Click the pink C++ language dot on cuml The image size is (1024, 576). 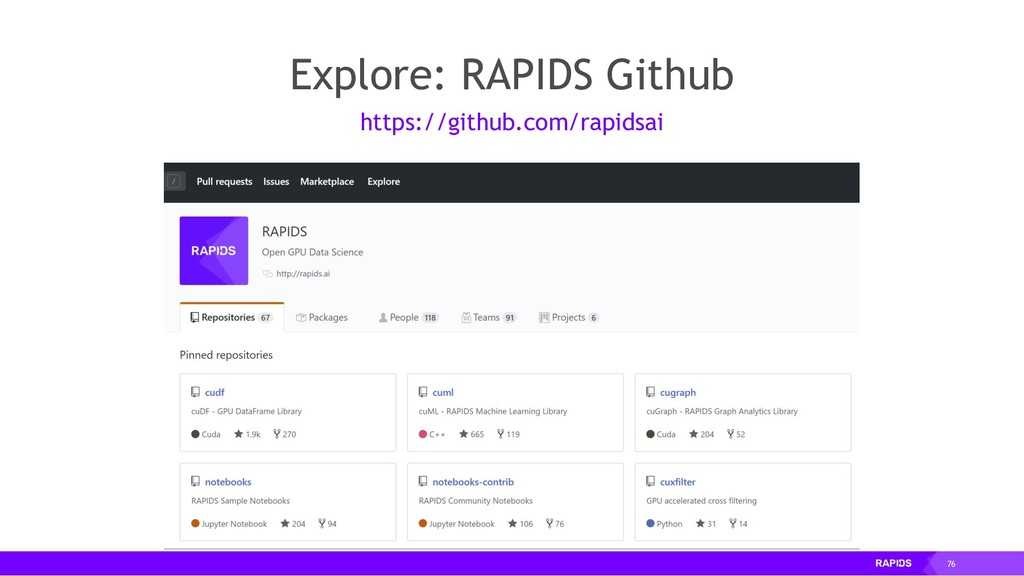pyautogui.click(x=423, y=434)
